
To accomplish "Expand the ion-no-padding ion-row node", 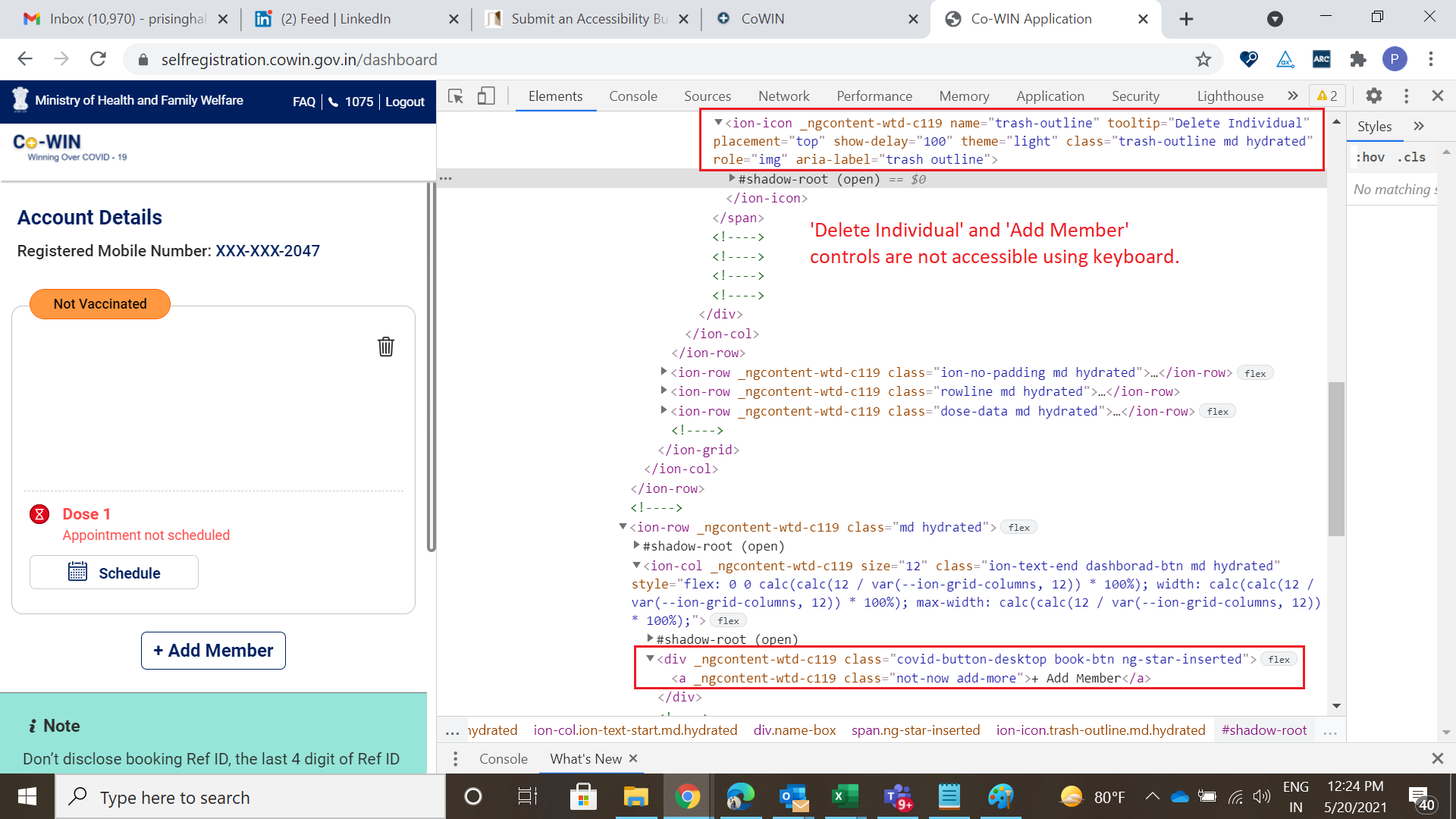I will coord(664,372).
